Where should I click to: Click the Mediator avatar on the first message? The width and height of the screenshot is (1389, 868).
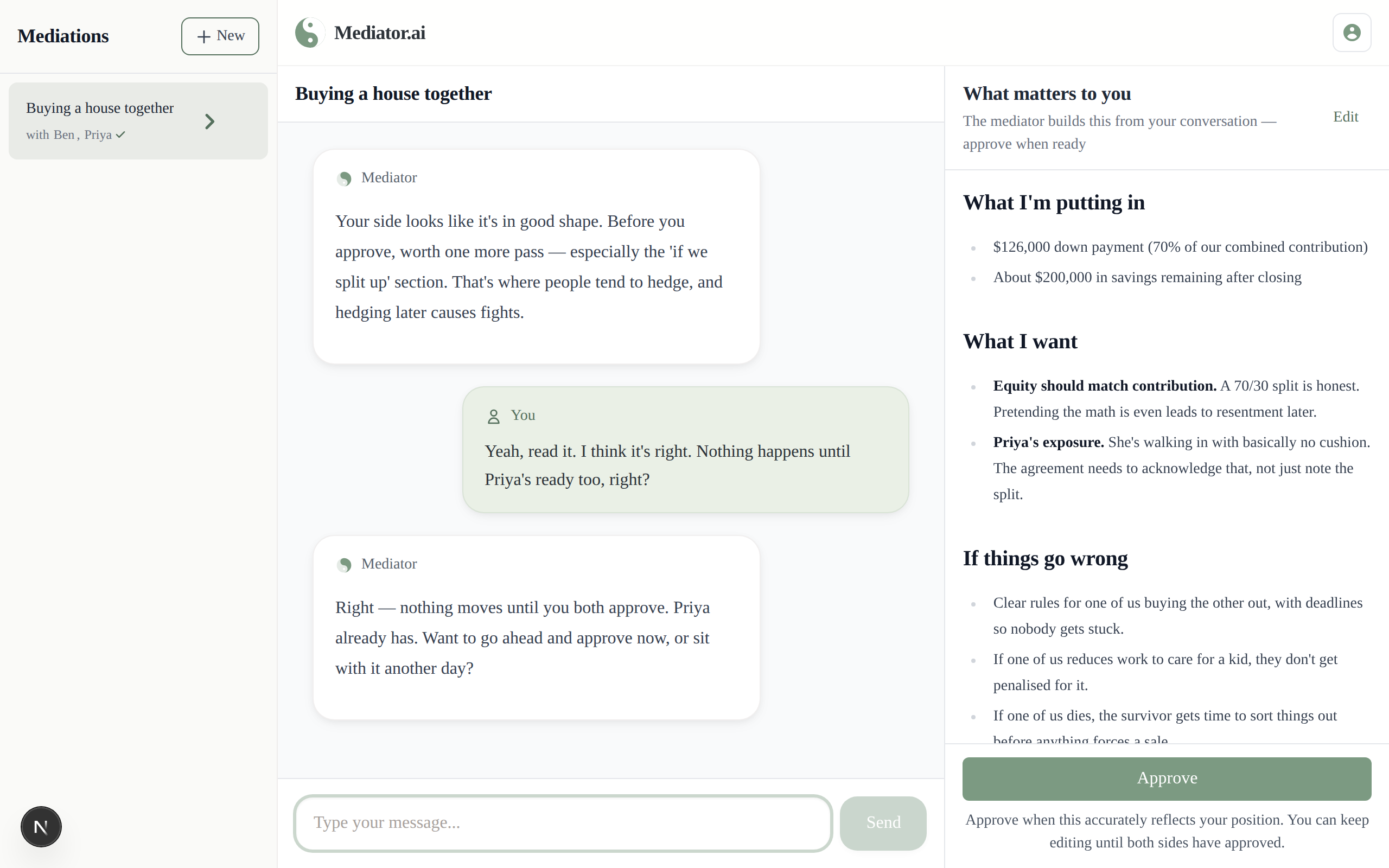[x=345, y=178]
